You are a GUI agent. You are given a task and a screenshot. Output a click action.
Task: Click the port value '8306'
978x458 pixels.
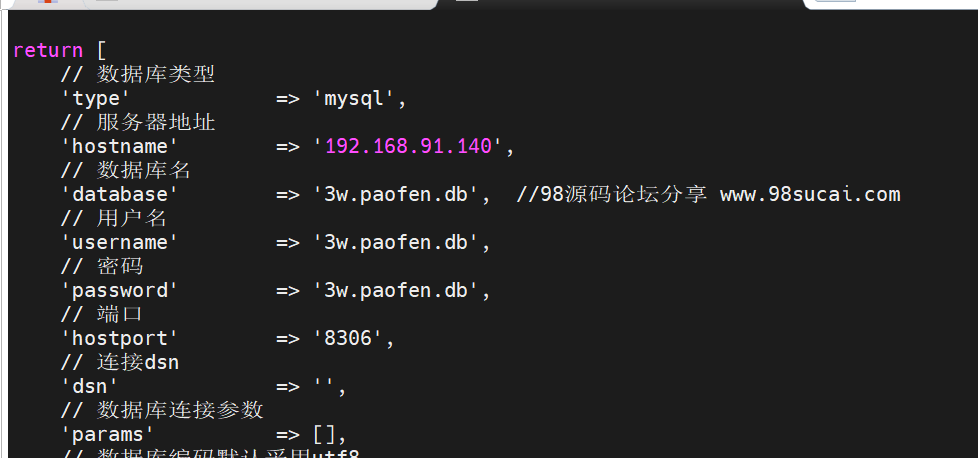[x=348, y=338]
